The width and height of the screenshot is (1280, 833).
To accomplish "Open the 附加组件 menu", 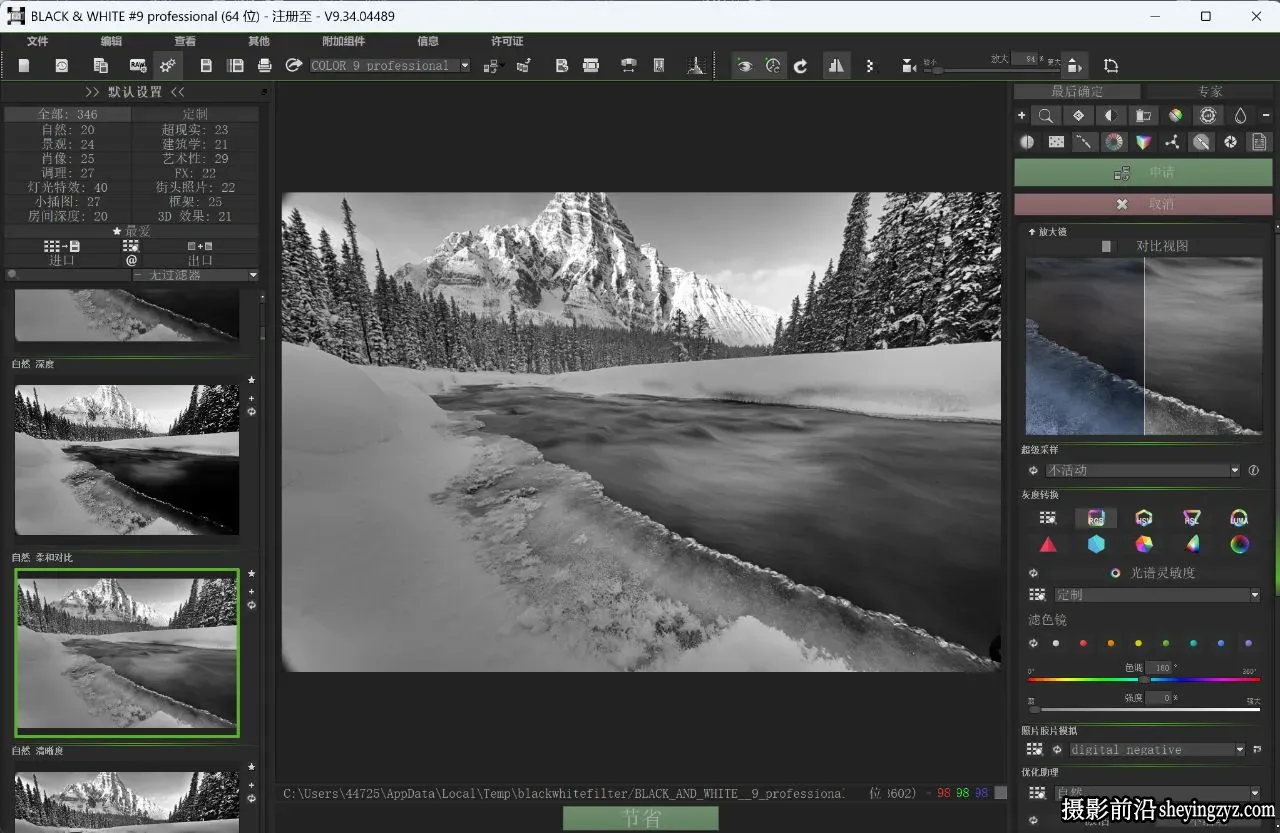I will coord(343,41).
